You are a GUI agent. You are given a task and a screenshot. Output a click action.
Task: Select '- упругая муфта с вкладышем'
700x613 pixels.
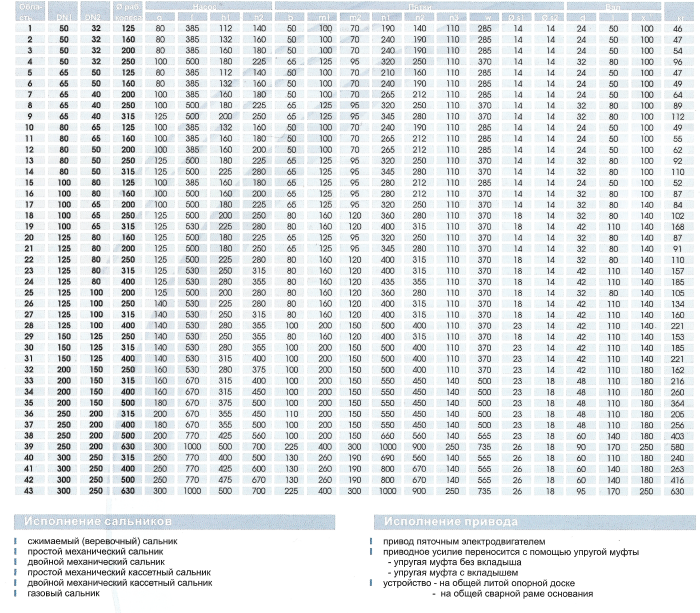(x=453, y=572)
